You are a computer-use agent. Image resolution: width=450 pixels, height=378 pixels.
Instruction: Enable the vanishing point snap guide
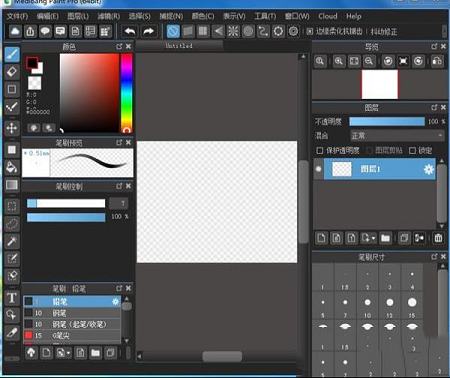218,32
